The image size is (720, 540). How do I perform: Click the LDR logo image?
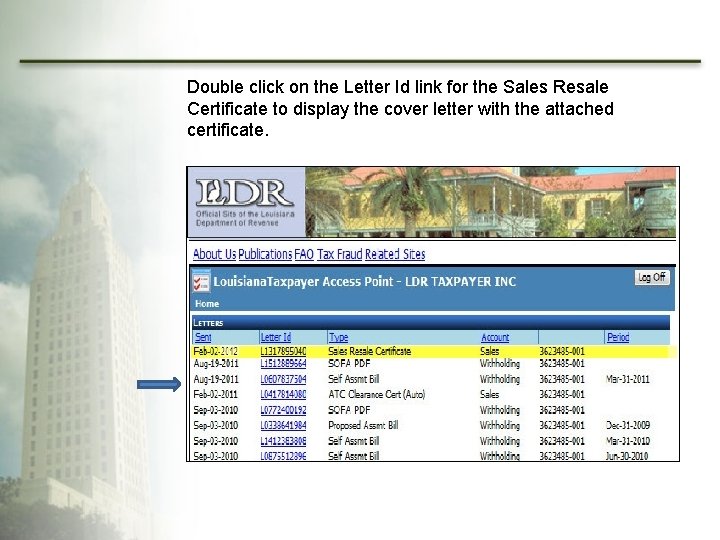(246, 202)
